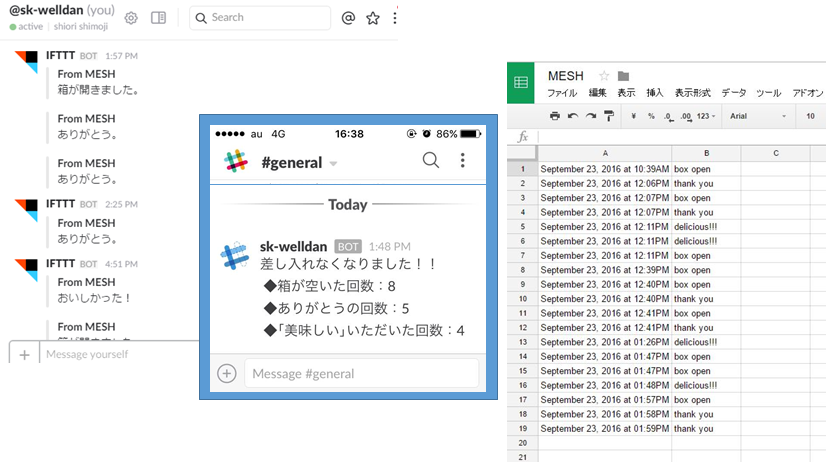Click cell with September 23, 2016 at 10:39AM
Viewport: 826px width, 462px height.
click(x=605, y=169)
